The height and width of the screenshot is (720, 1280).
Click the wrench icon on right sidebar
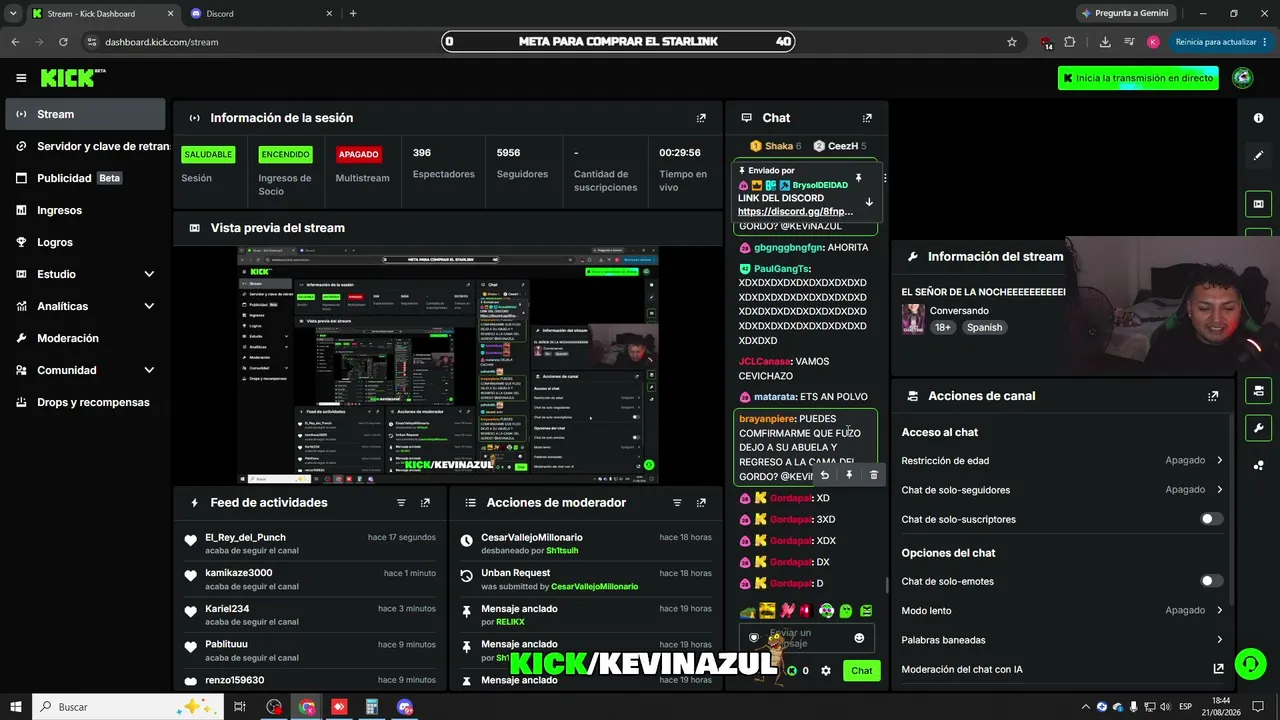1258,429
